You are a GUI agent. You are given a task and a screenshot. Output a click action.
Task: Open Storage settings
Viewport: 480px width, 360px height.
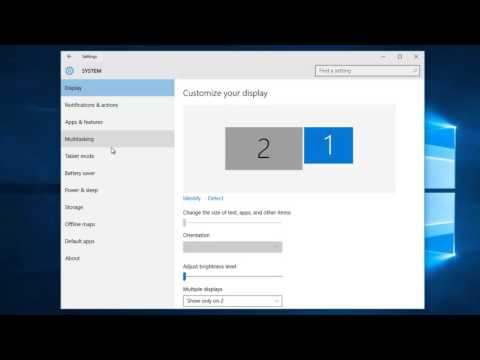117,207
